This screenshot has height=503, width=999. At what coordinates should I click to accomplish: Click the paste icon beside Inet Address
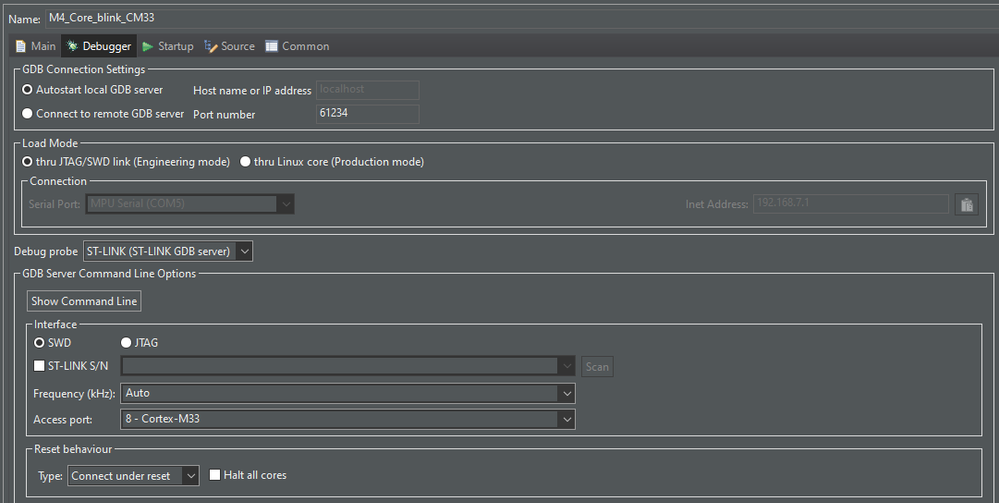(x=966, y=204)
